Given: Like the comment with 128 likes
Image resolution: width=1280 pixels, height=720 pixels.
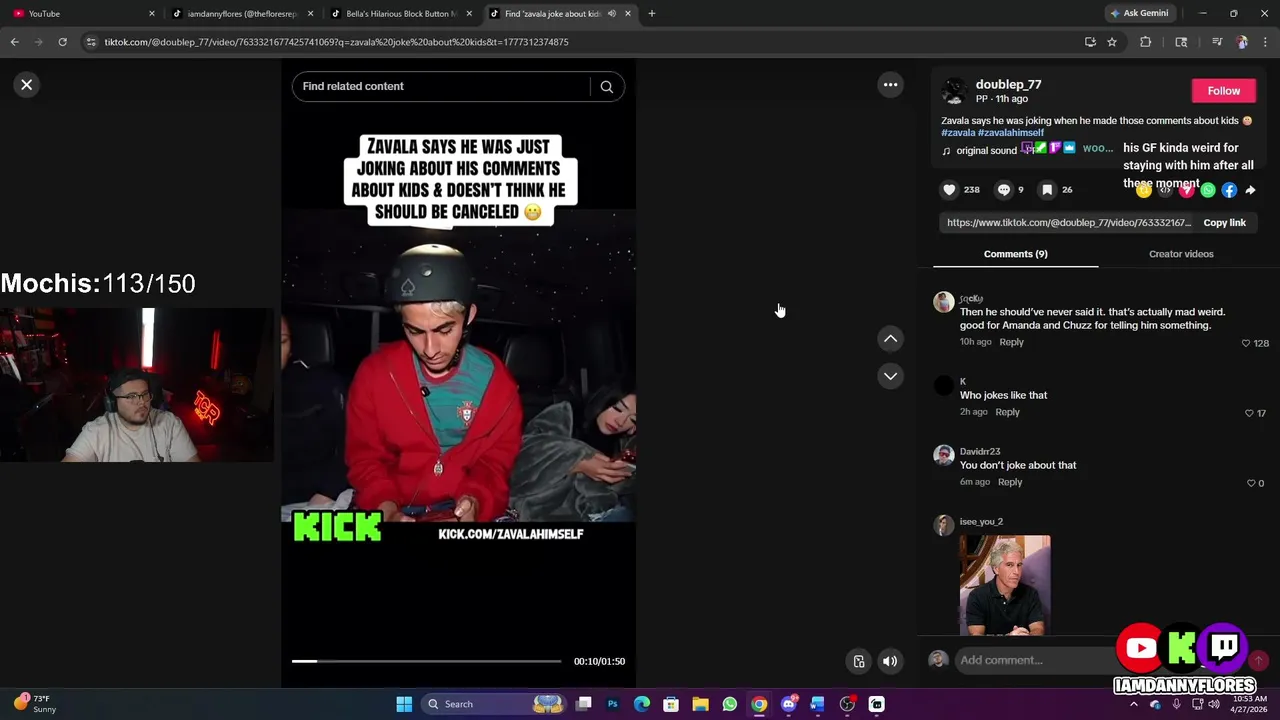Looking at the screenshot, I should (x=1246, y=343).
